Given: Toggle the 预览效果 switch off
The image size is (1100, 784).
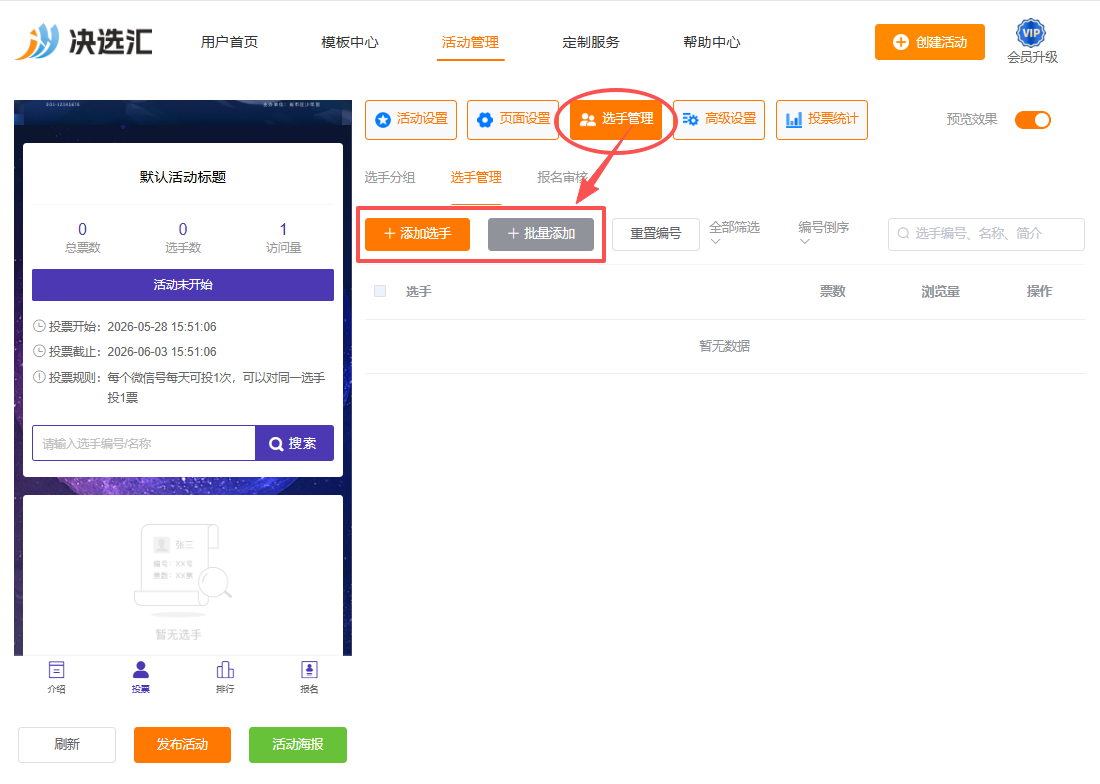Looking at the screenshot, I should click(1033, 120).
